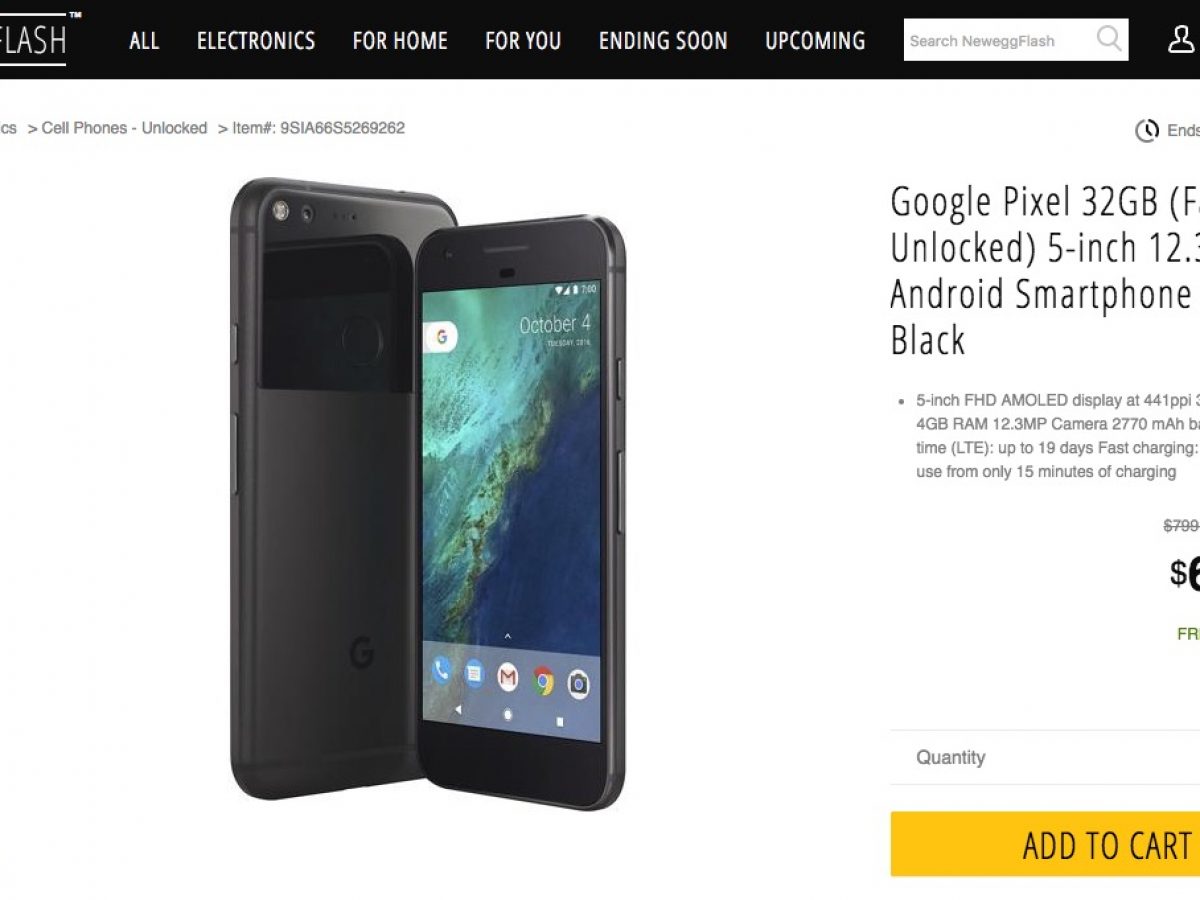Go to FOR YOU section
Viewport: 1200px width, 900px height.
point(523,41)
